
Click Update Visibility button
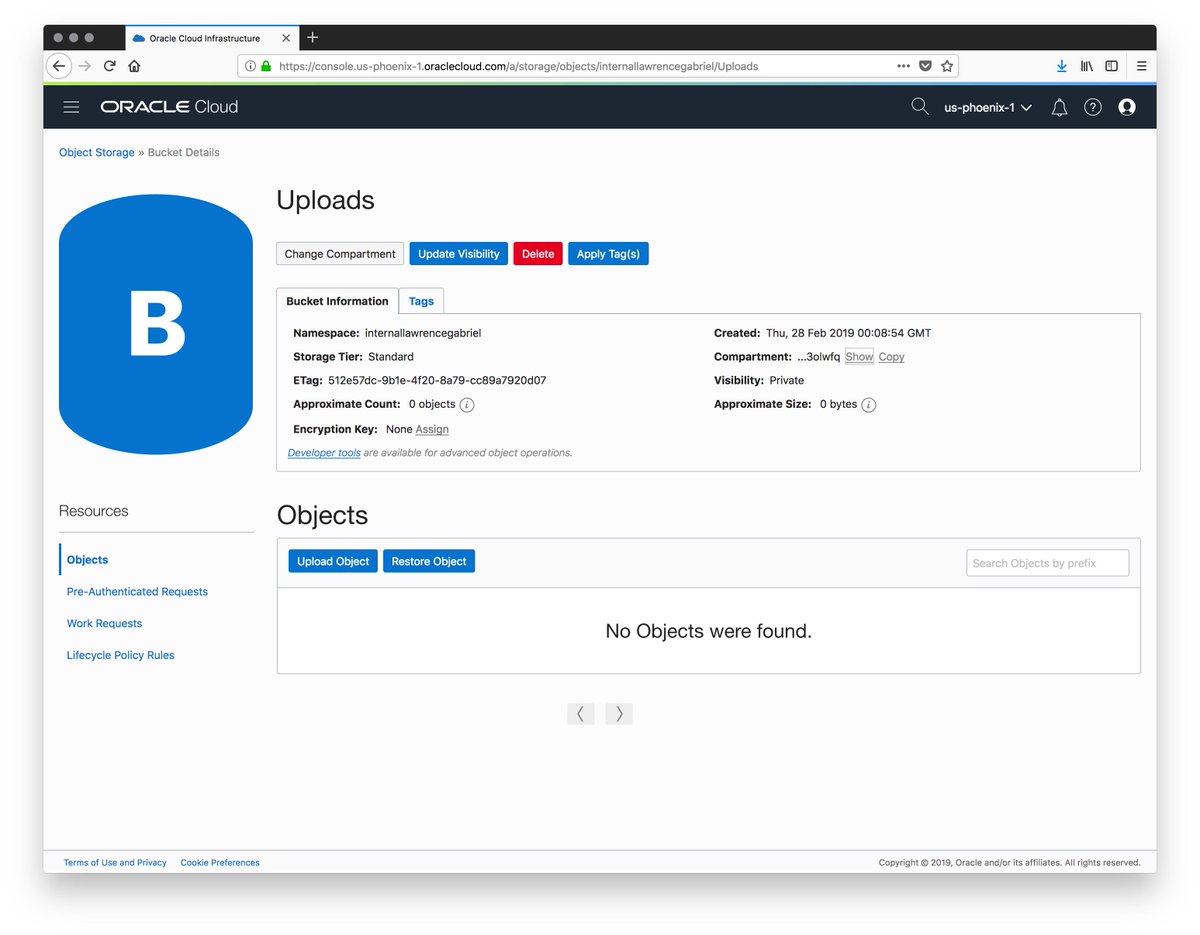click(459, 254)
